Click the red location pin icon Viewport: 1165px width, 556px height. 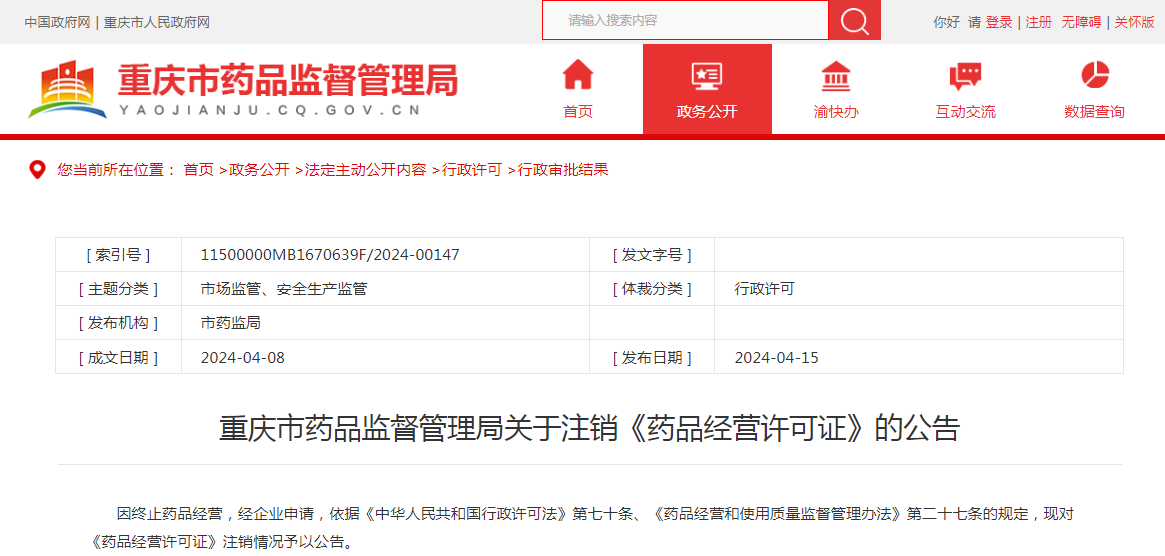pos(37,170)
